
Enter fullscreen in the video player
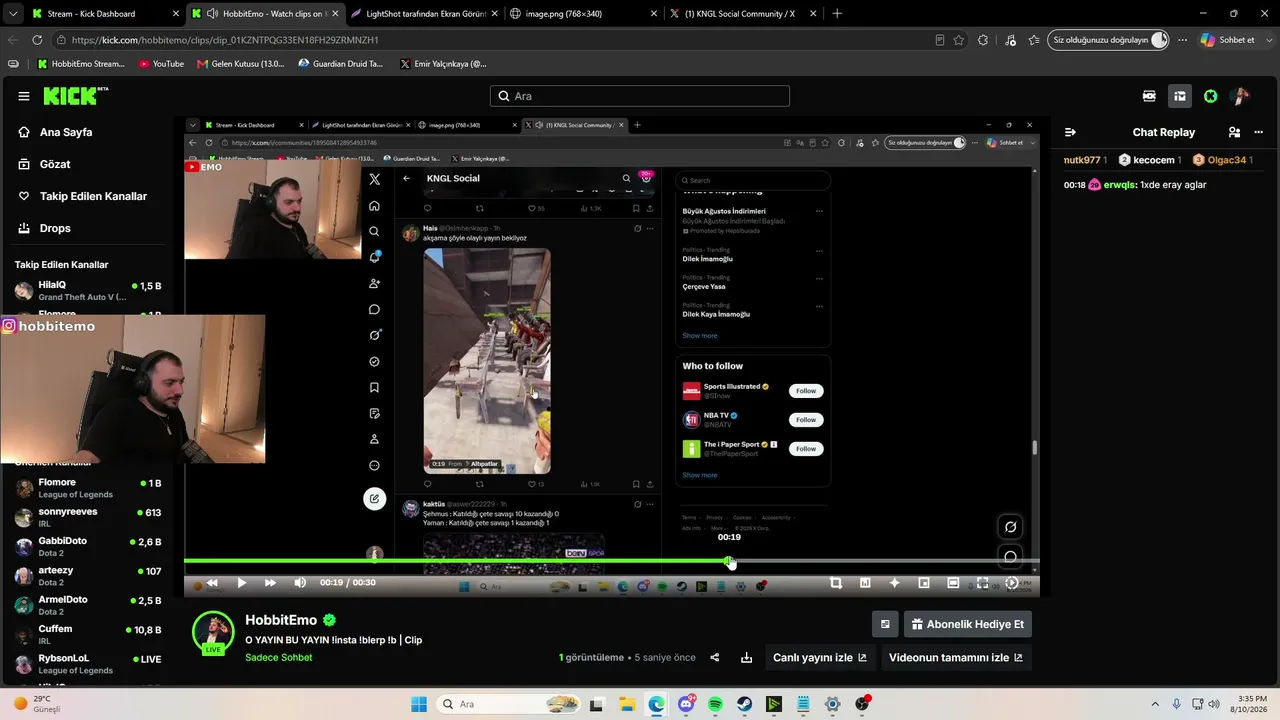(x=982, y=583)
